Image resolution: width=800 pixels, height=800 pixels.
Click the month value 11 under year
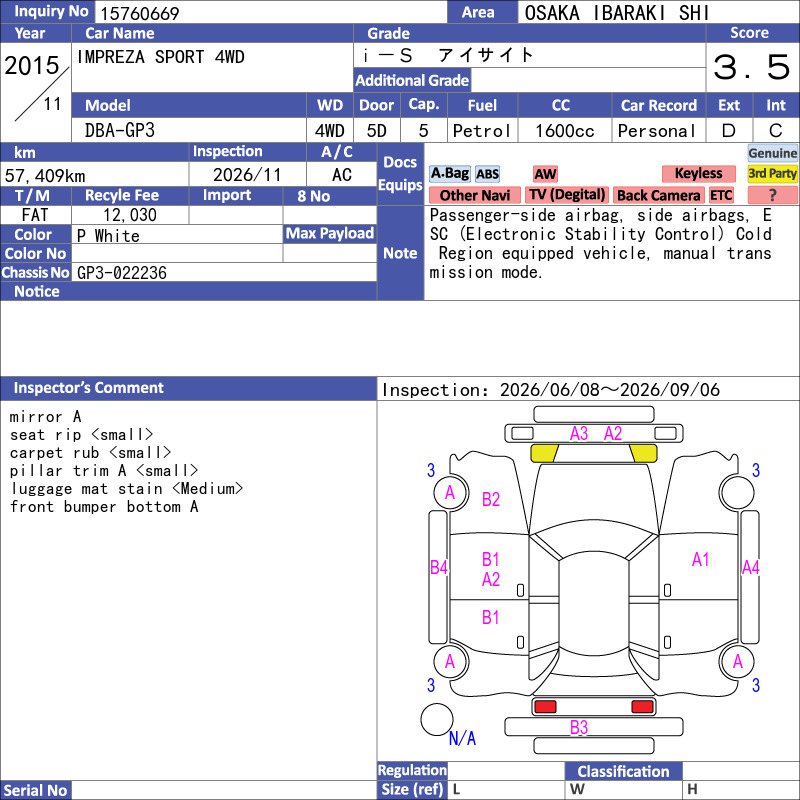click(x=52, y=104)
